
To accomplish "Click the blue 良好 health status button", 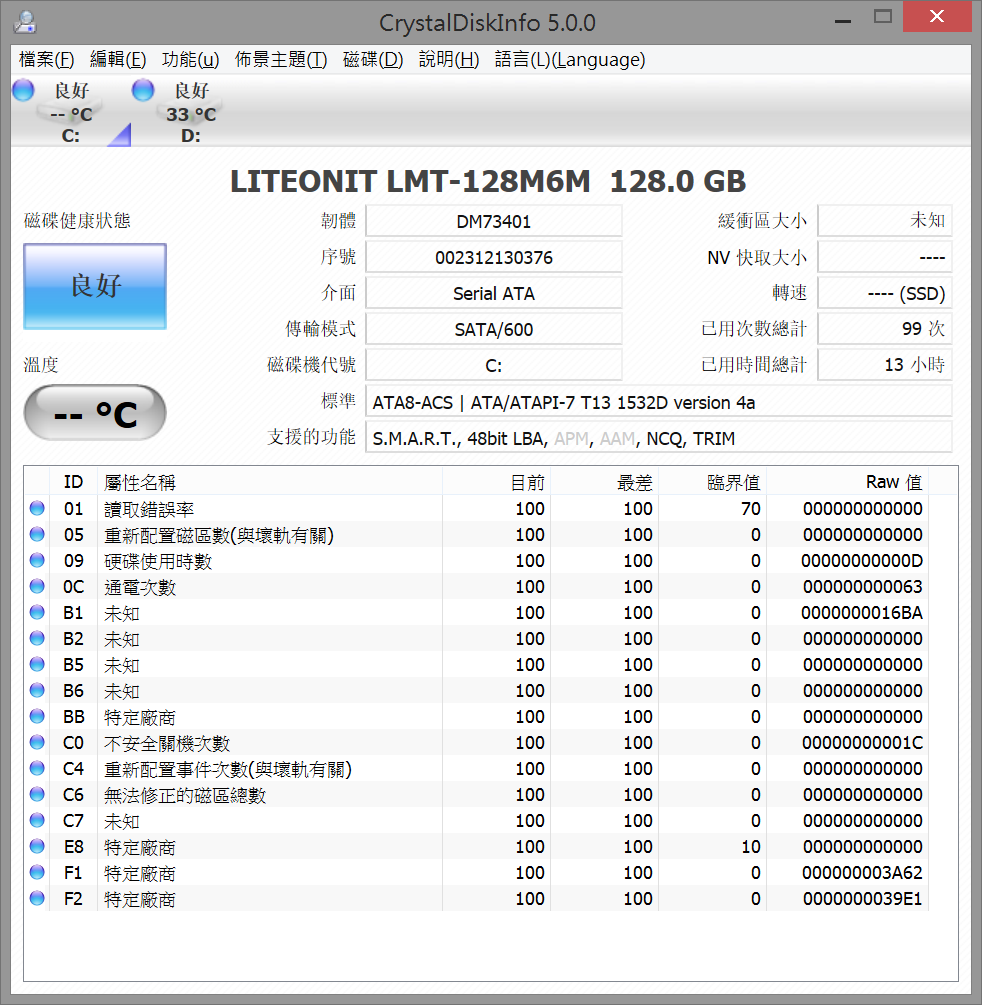I will (x=95, y=287).
